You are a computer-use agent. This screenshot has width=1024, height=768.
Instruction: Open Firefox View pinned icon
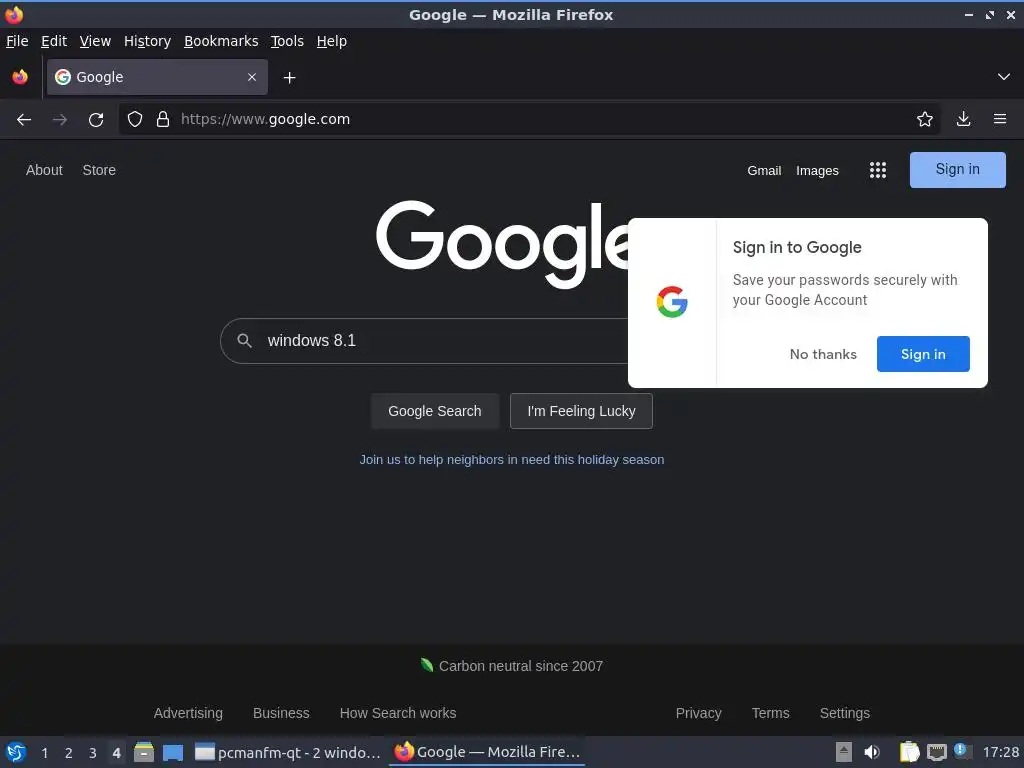click(x=20, y=77)
